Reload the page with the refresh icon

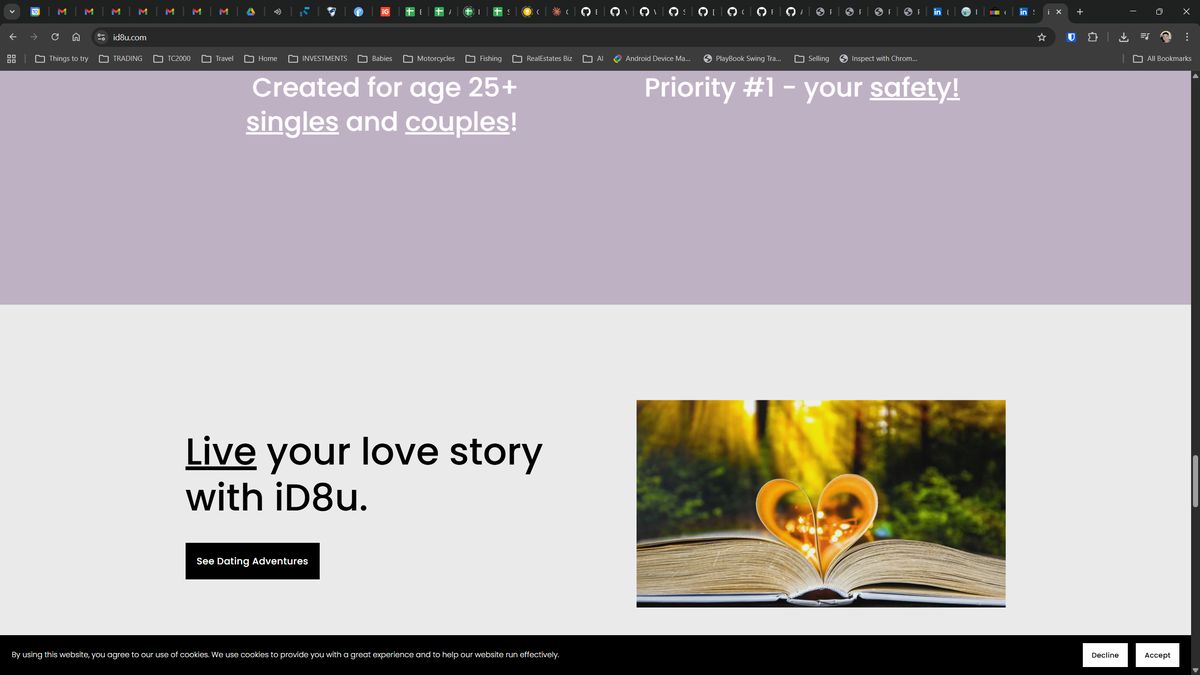pyautogui.click(x=55, y=37)
